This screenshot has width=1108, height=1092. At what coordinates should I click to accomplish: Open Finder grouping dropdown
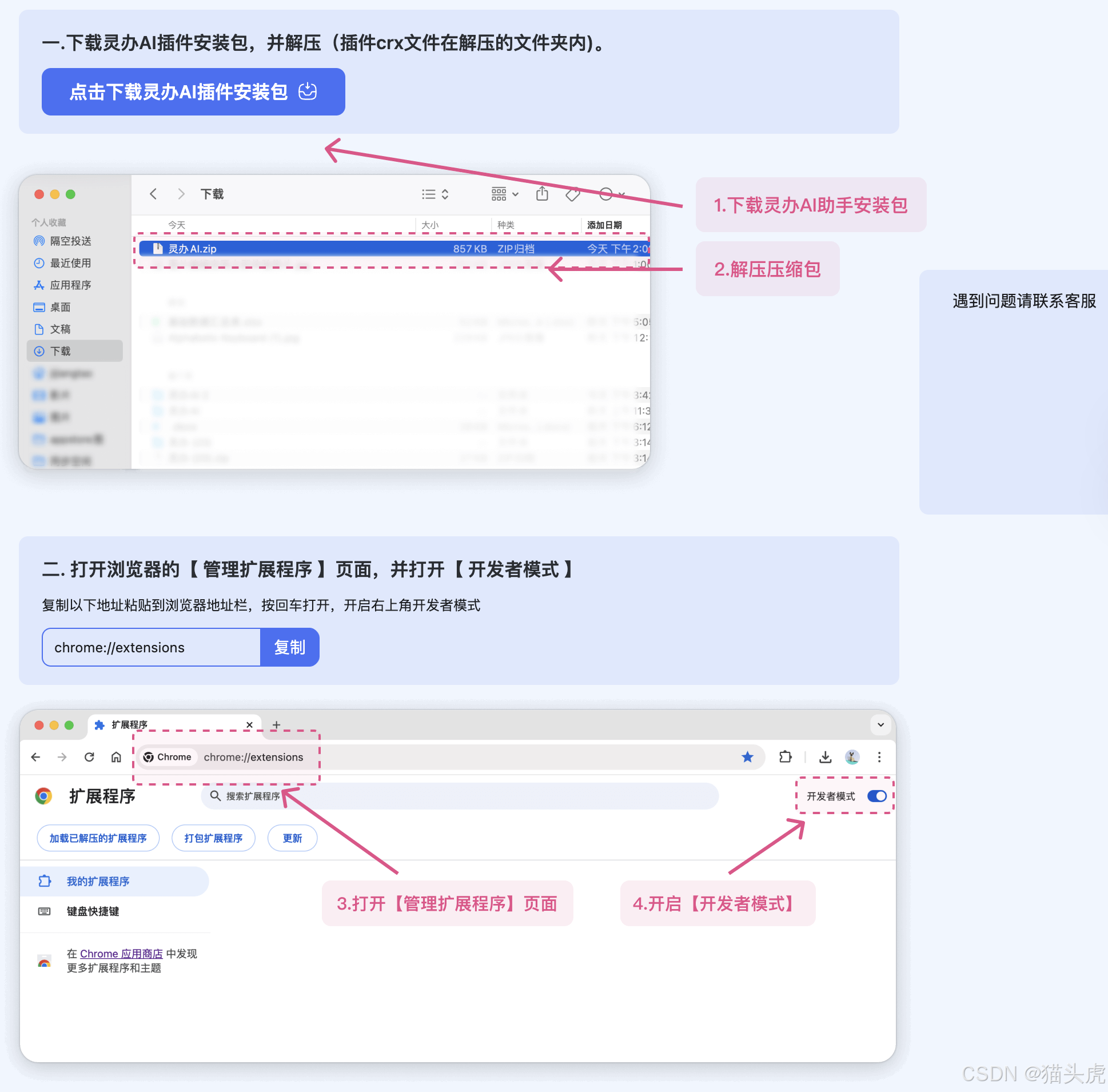click(x=505, y=194)
